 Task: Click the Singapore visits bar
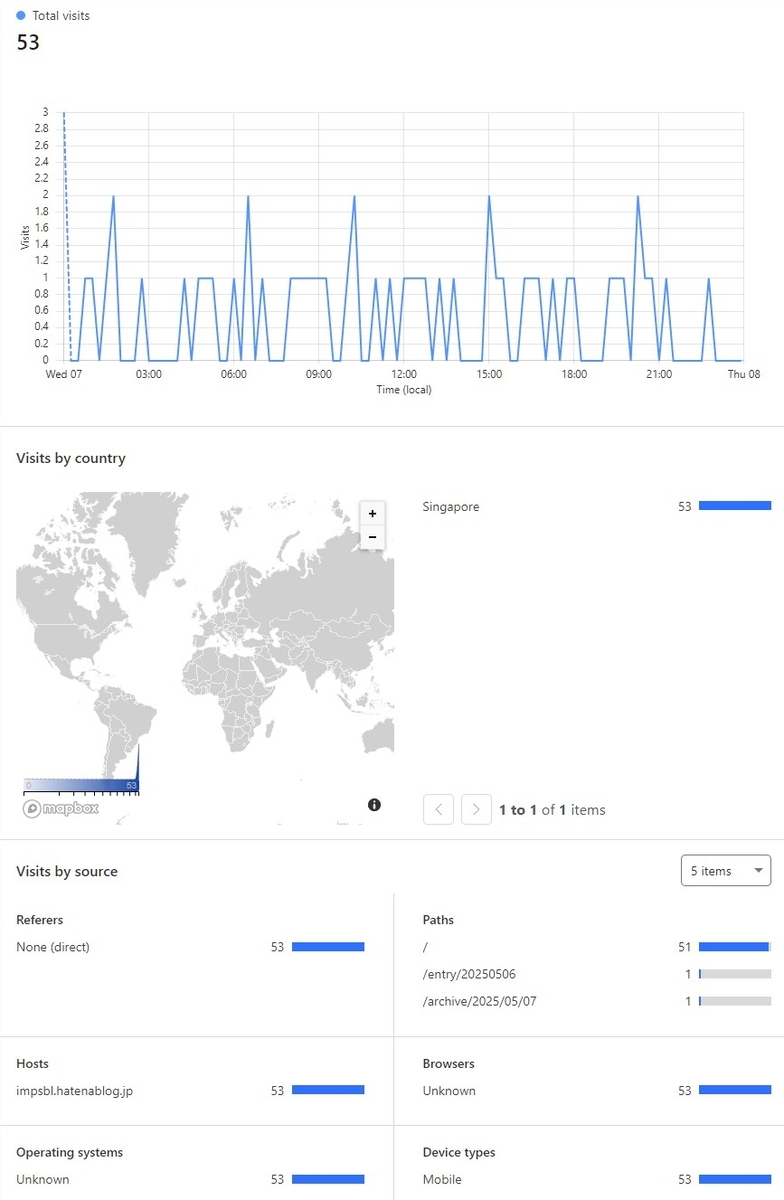coord(735,506)
